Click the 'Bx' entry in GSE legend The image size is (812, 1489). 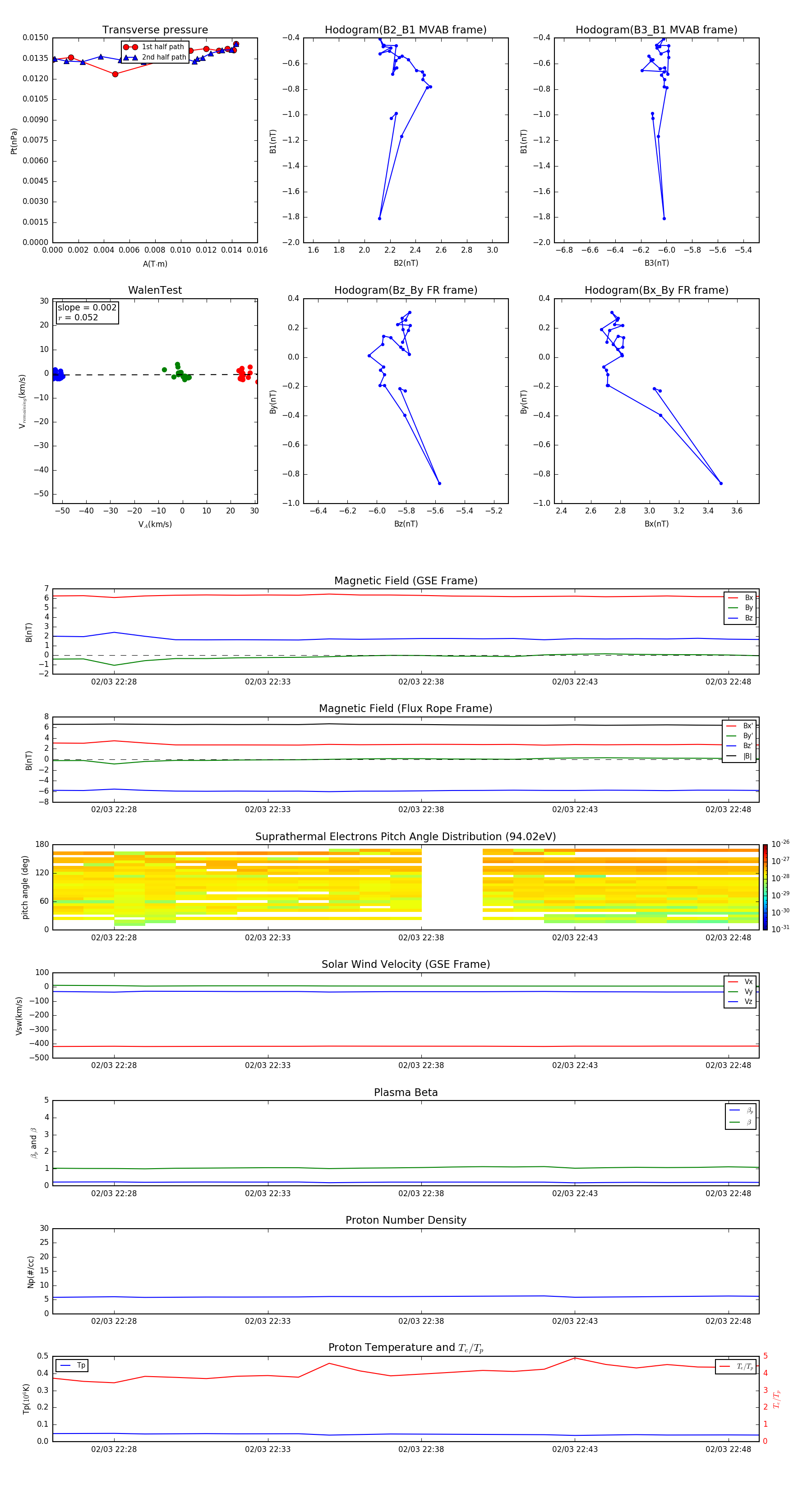click(x=741, y=598)
